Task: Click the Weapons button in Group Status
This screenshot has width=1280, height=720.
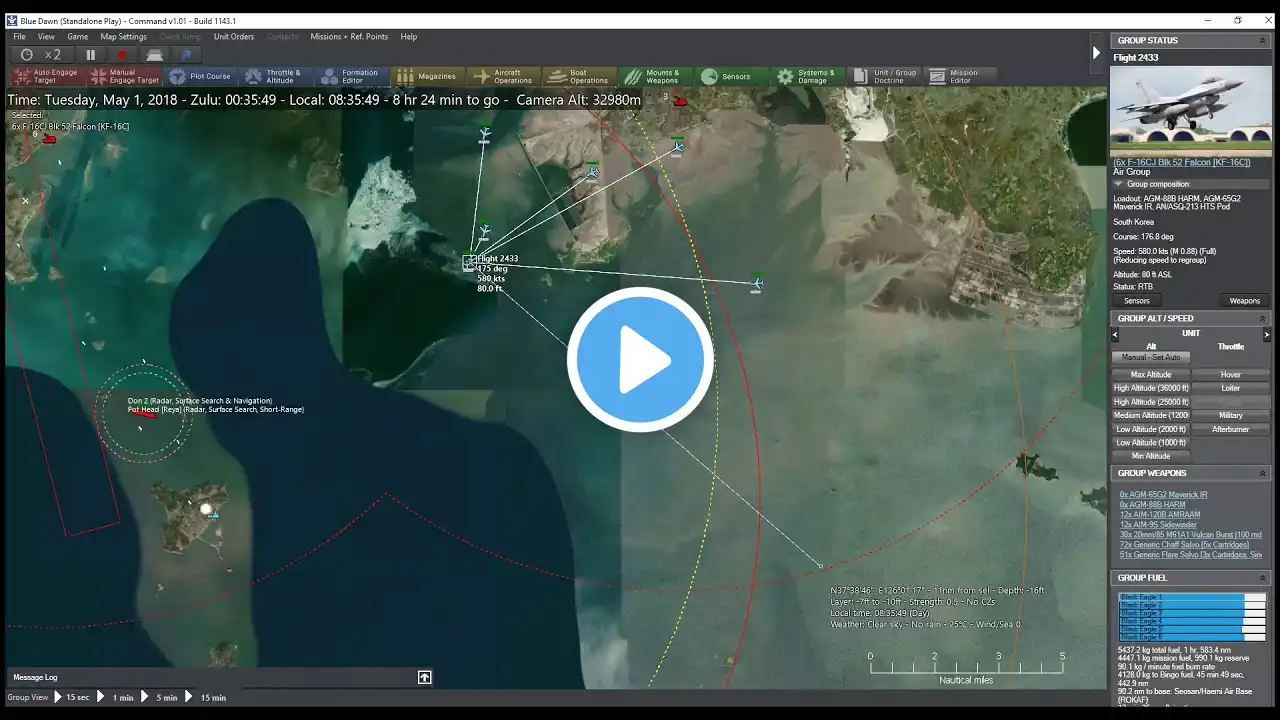Action: pyautogui.click(x=1245, y=301)
